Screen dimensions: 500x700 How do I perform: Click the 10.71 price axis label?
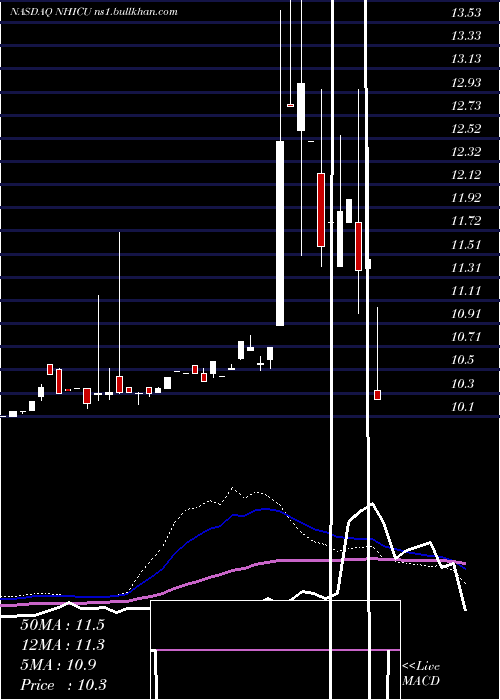click(x=466, y=337)
